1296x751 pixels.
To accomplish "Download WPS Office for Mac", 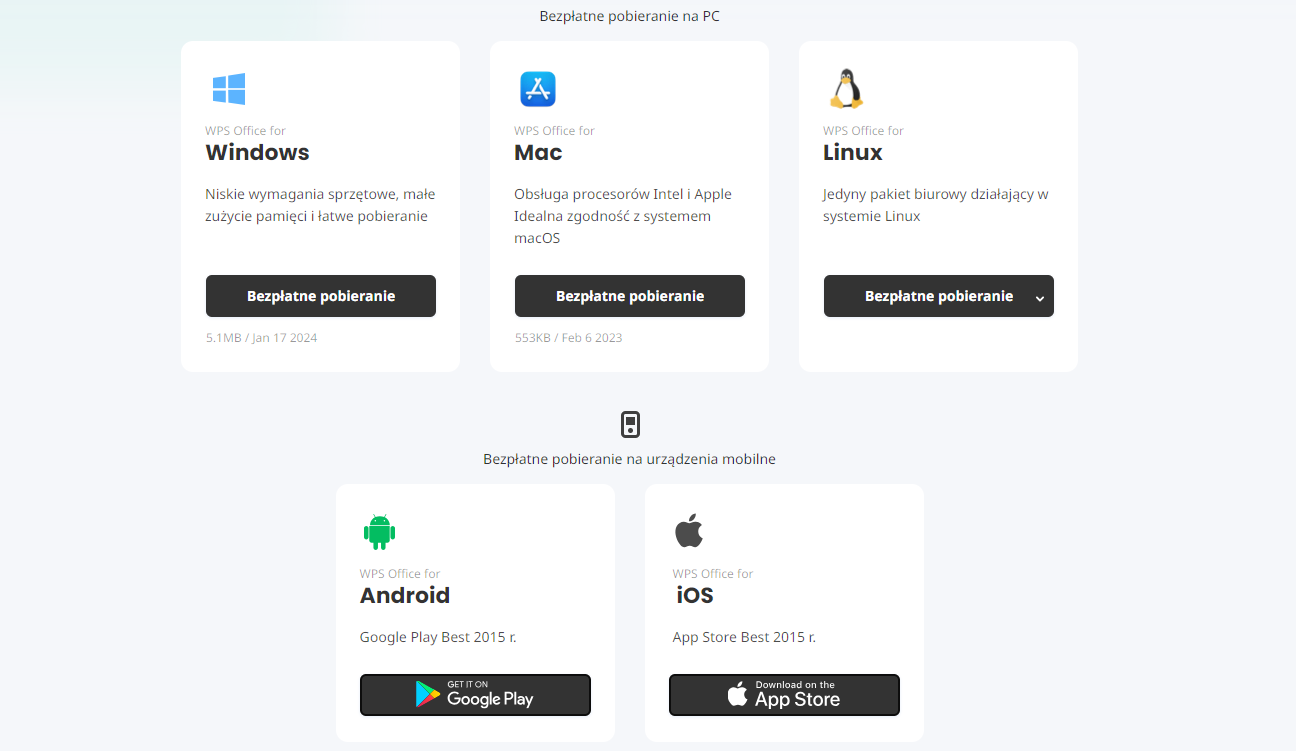I will pyautogui.click(x=630, y=296).
